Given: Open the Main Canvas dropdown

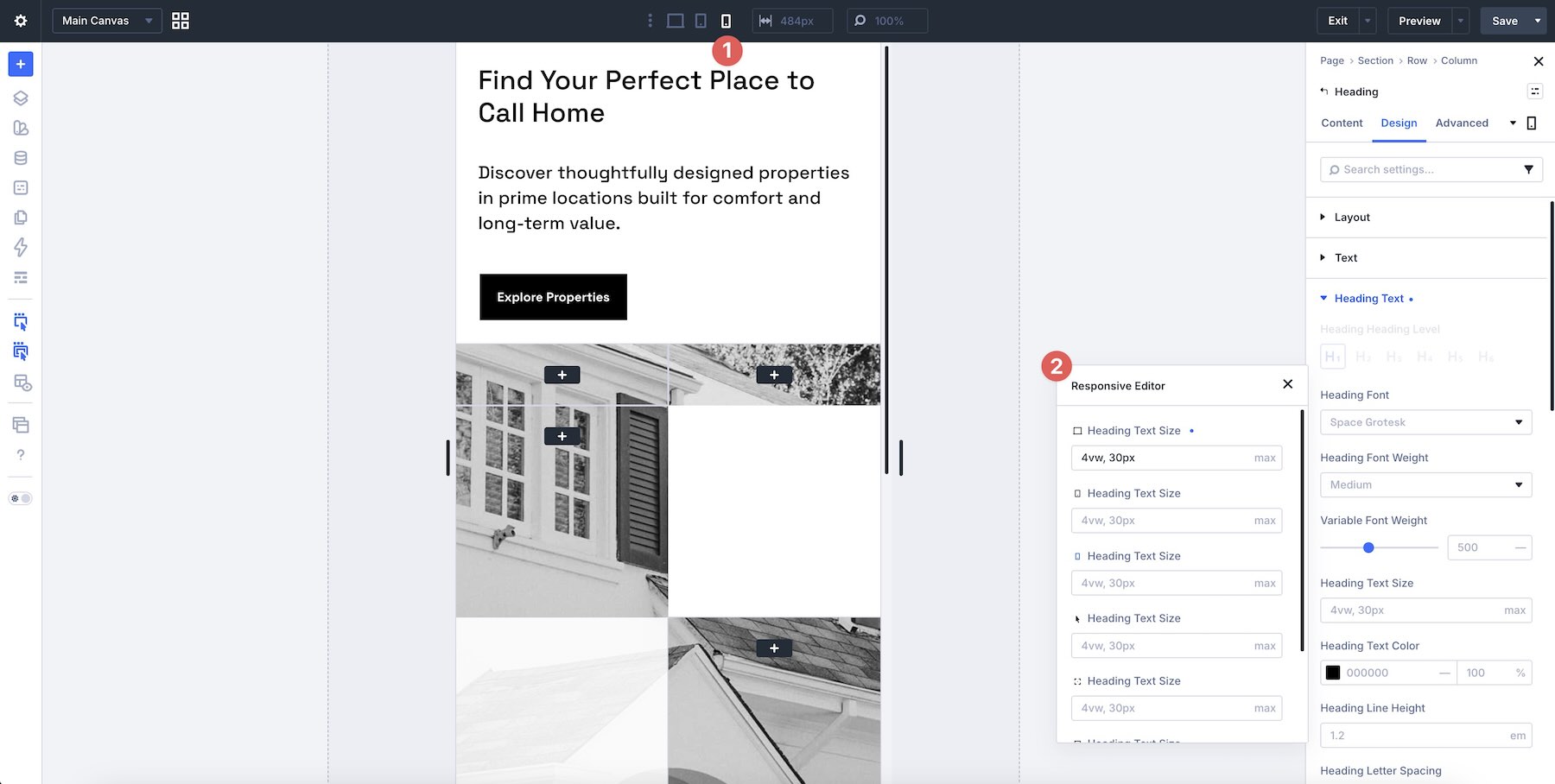Looking at the screenshot, I should 107,21.
